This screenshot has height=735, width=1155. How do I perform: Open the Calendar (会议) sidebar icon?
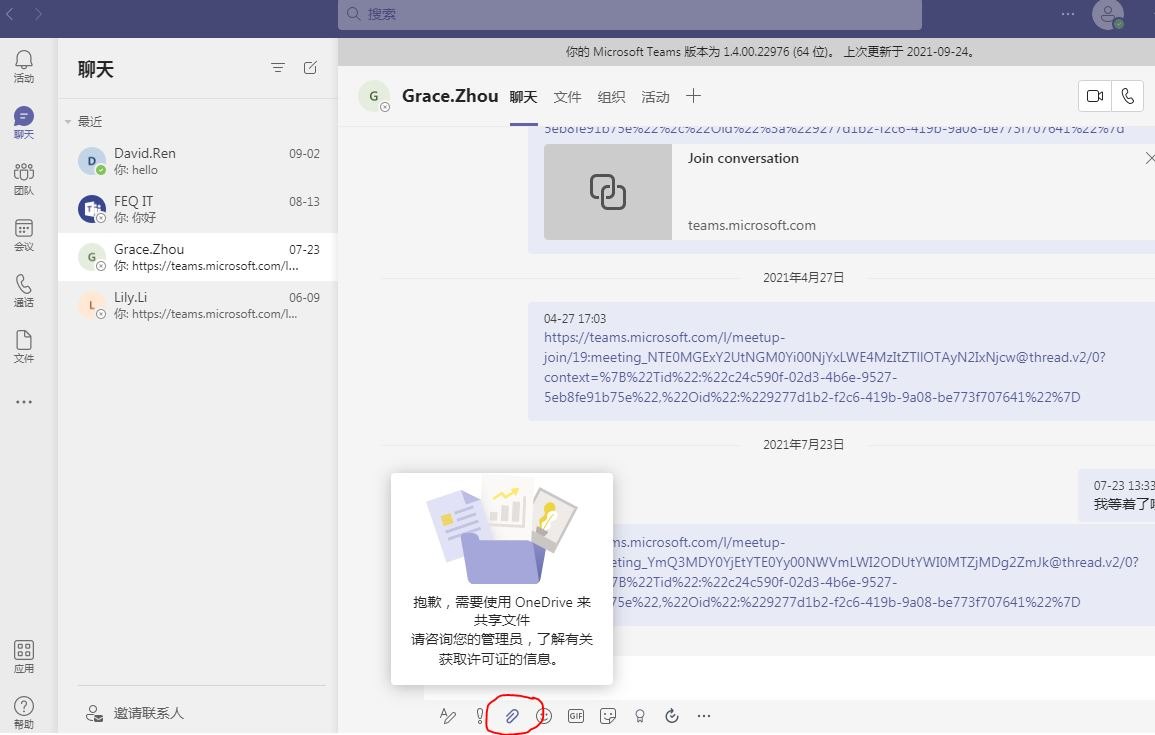24,235
